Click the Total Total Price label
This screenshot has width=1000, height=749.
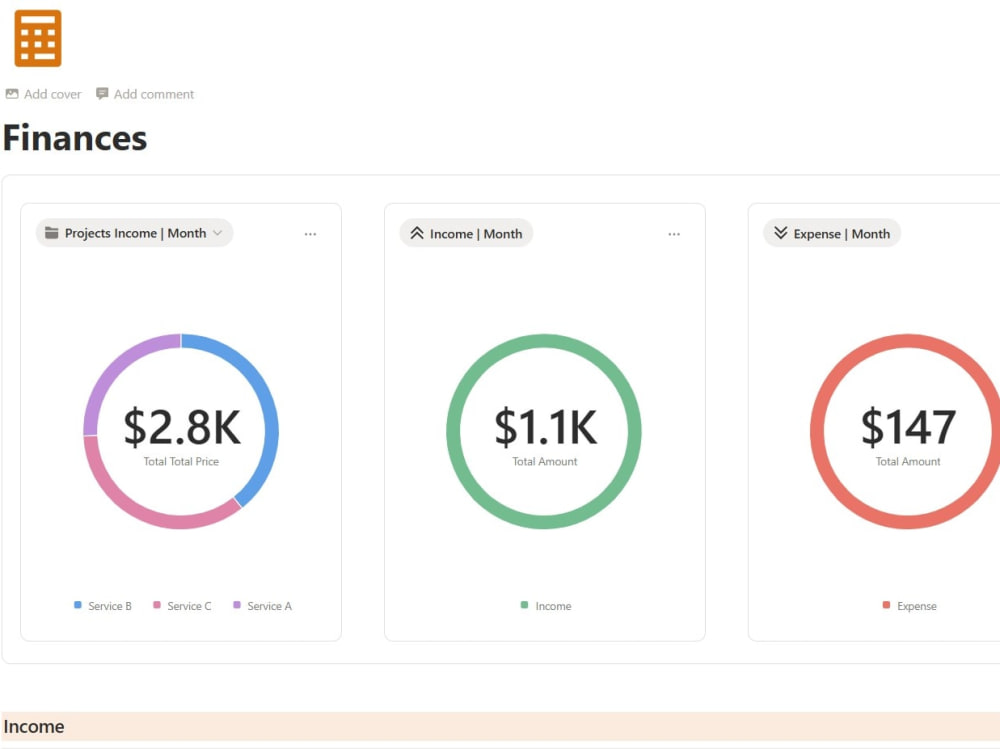pyautogui.click(x=181, y=461)
